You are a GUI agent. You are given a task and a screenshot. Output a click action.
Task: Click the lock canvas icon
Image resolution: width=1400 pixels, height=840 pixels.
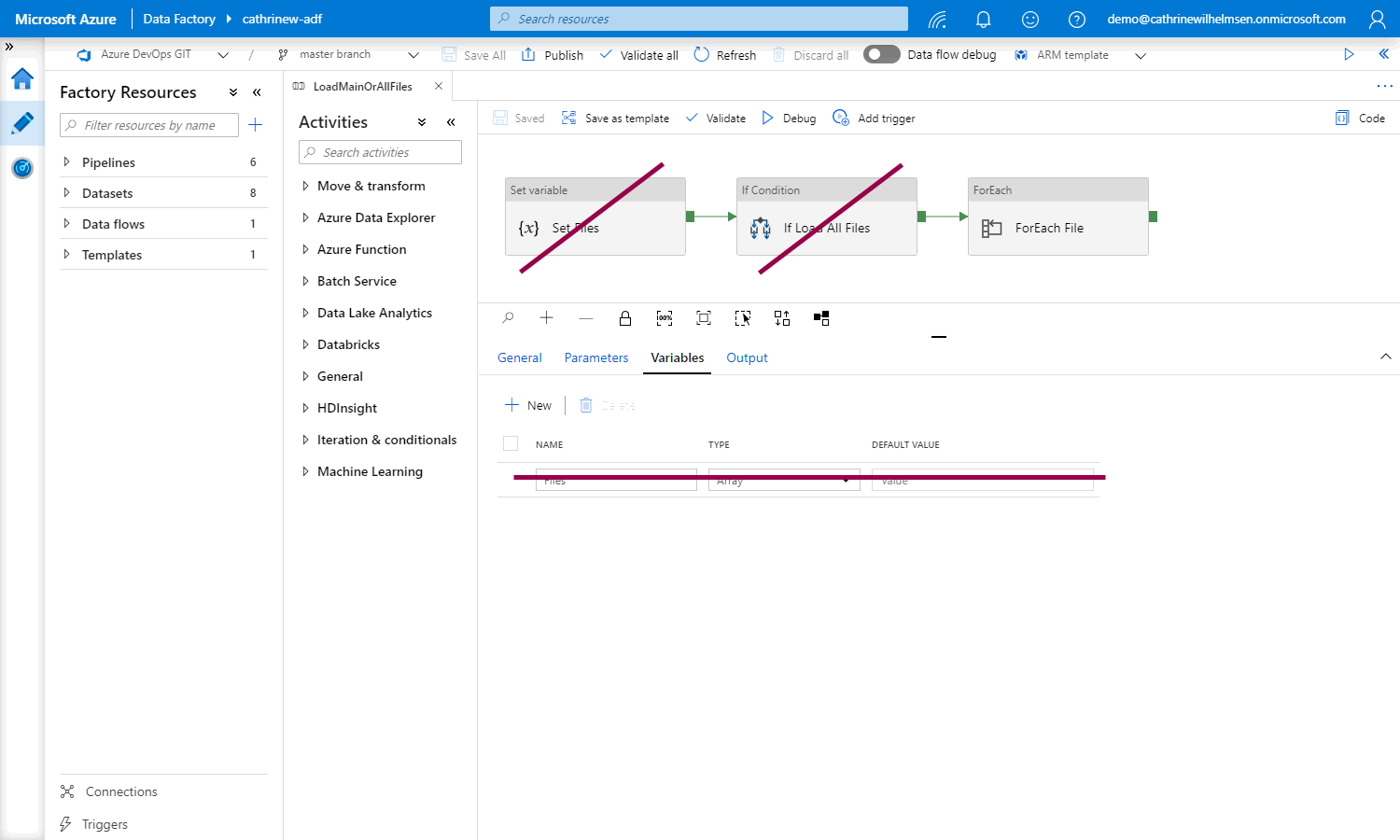click(625, 318)
